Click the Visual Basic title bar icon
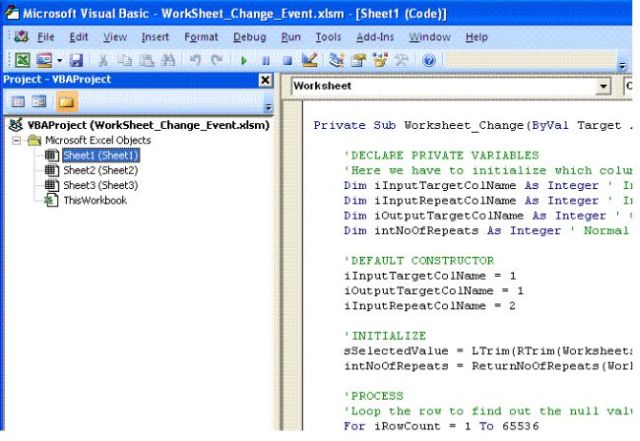The height and width of the screenshot is (441, 640). point(12,13)
